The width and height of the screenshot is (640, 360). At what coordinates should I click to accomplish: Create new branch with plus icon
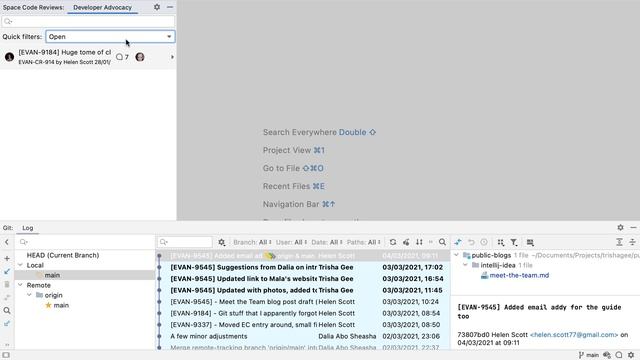point(7,258)
